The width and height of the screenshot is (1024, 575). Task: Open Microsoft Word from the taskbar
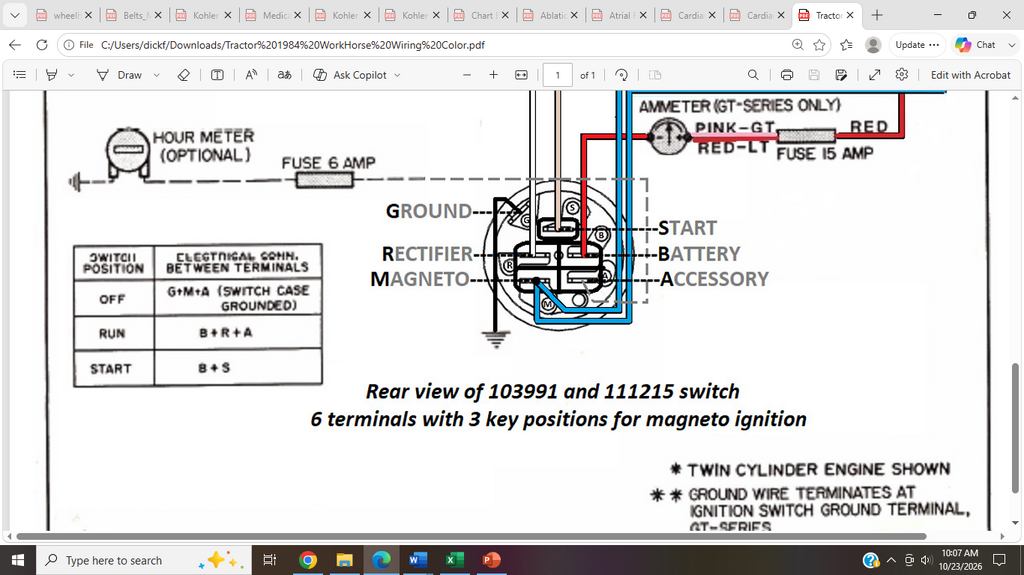(x=418, y=560)
